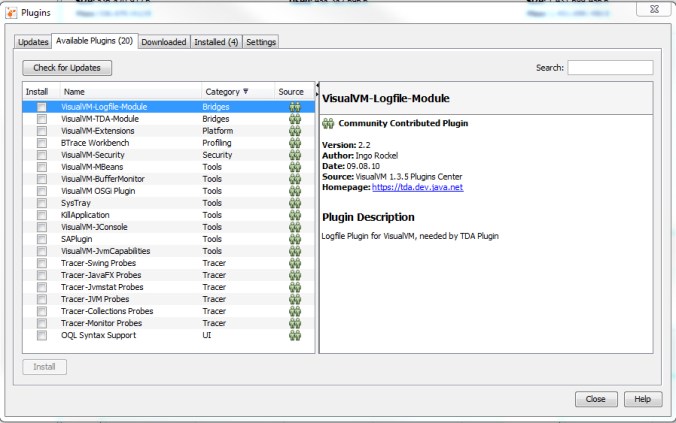Click source icon for VisualVM-Logfile-Module row
Viewport: 676px width, 423px height.
click(x=295, y=106)
